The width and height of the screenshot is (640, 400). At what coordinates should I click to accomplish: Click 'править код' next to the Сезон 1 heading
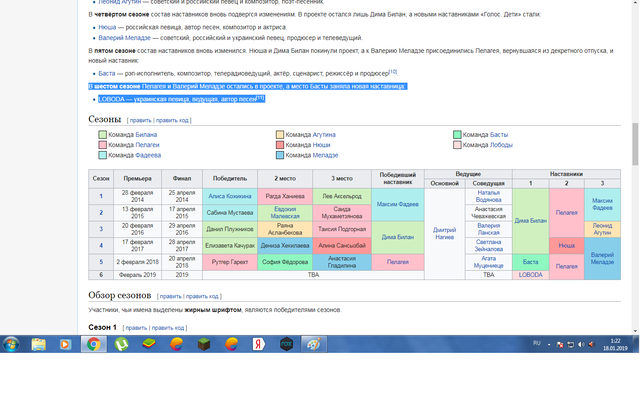pos(168,328)
